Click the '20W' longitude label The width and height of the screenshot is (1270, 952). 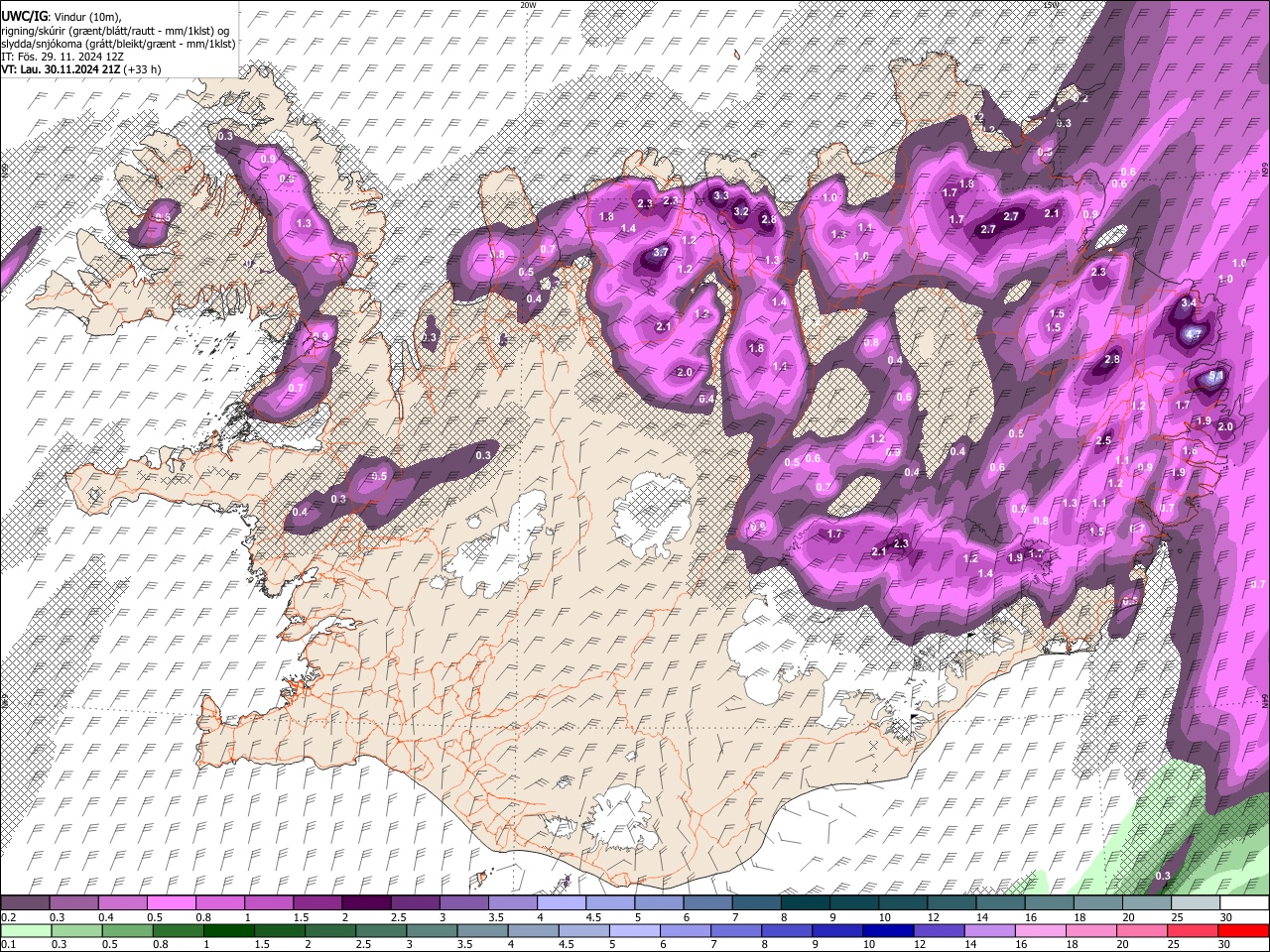coord(528,5)
